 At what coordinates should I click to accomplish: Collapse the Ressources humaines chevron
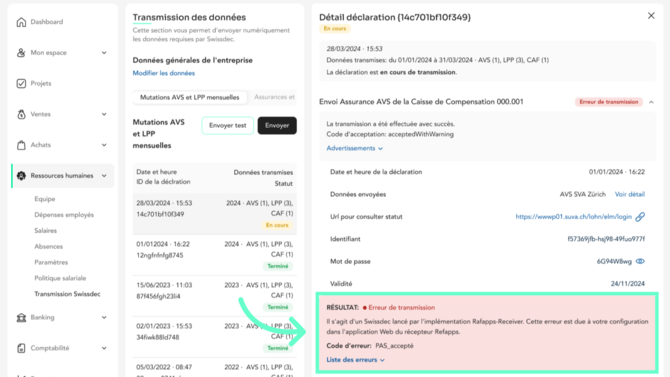click(104, 176)
